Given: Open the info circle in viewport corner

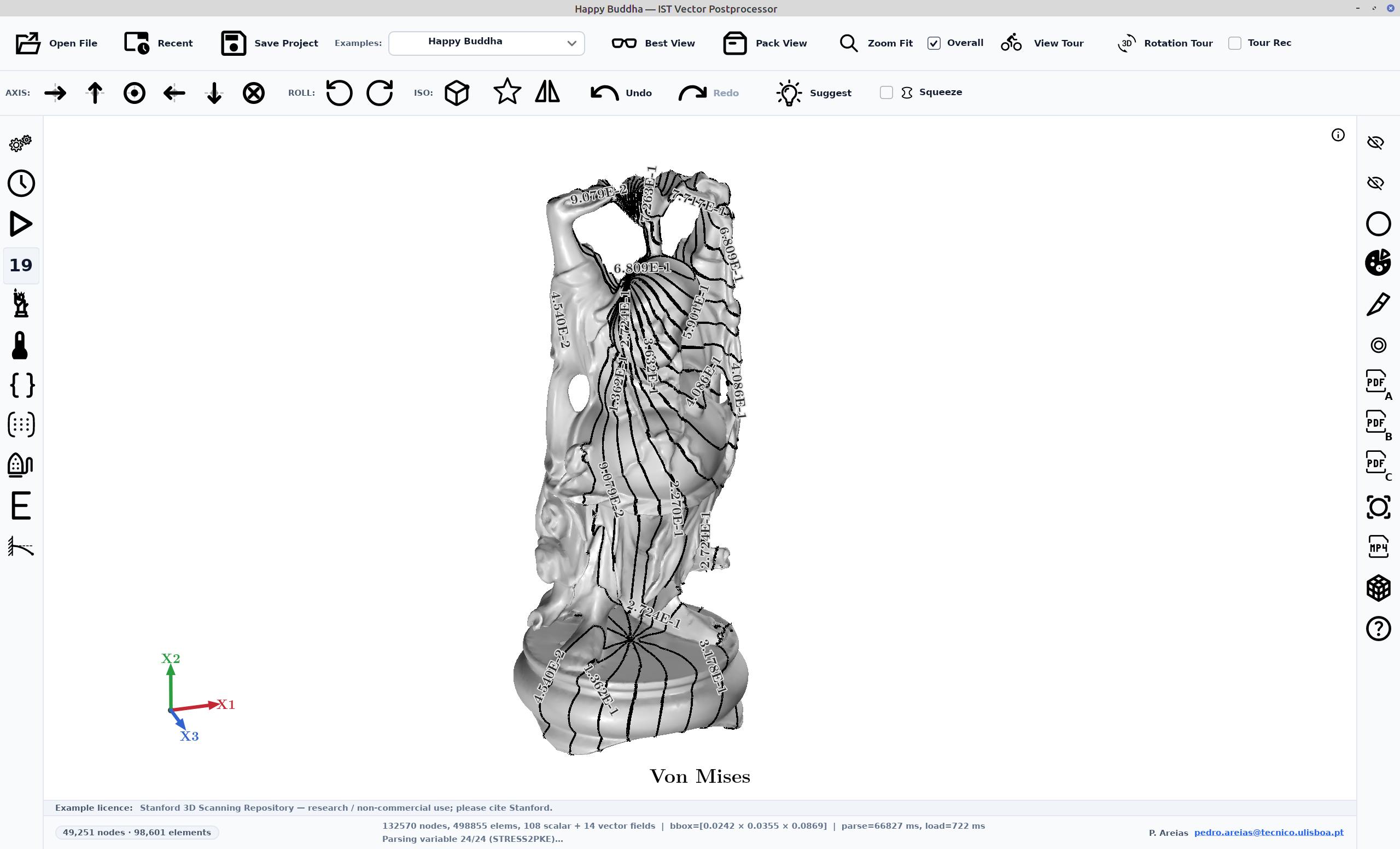Looking at the screenshot, I should pyautogui.click(x=1338, y=135).
